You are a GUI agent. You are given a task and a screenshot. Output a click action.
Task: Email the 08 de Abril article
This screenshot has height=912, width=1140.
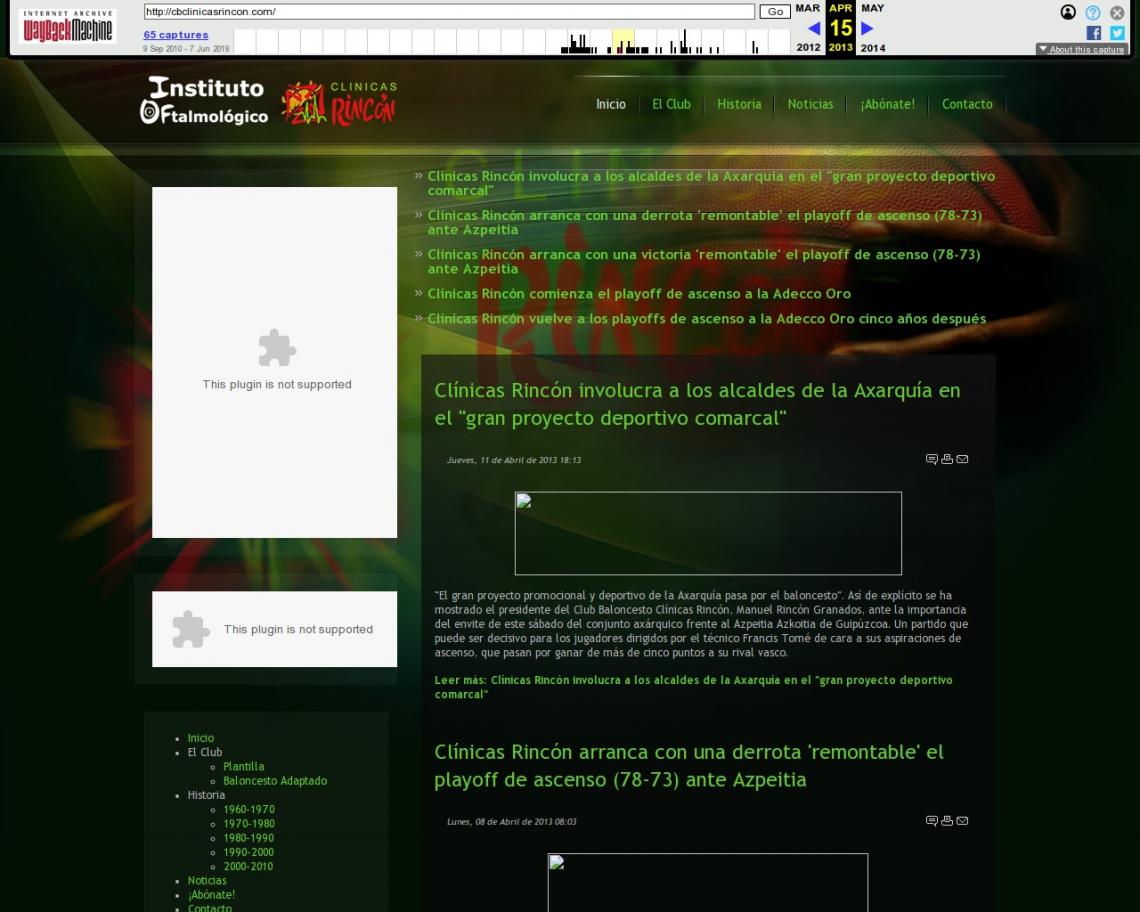point(962,821)
